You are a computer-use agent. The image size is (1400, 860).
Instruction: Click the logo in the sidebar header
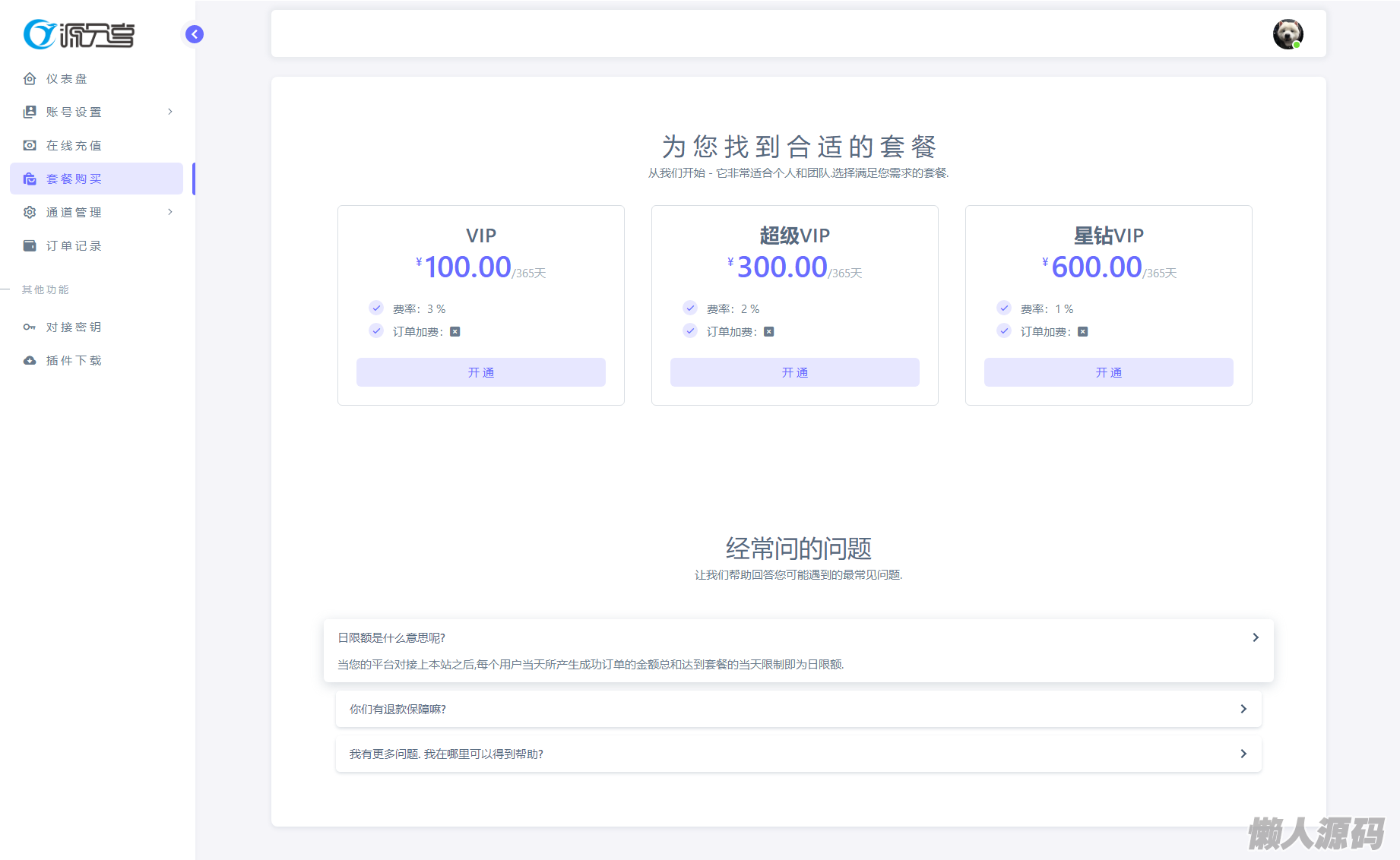[79, 34]
